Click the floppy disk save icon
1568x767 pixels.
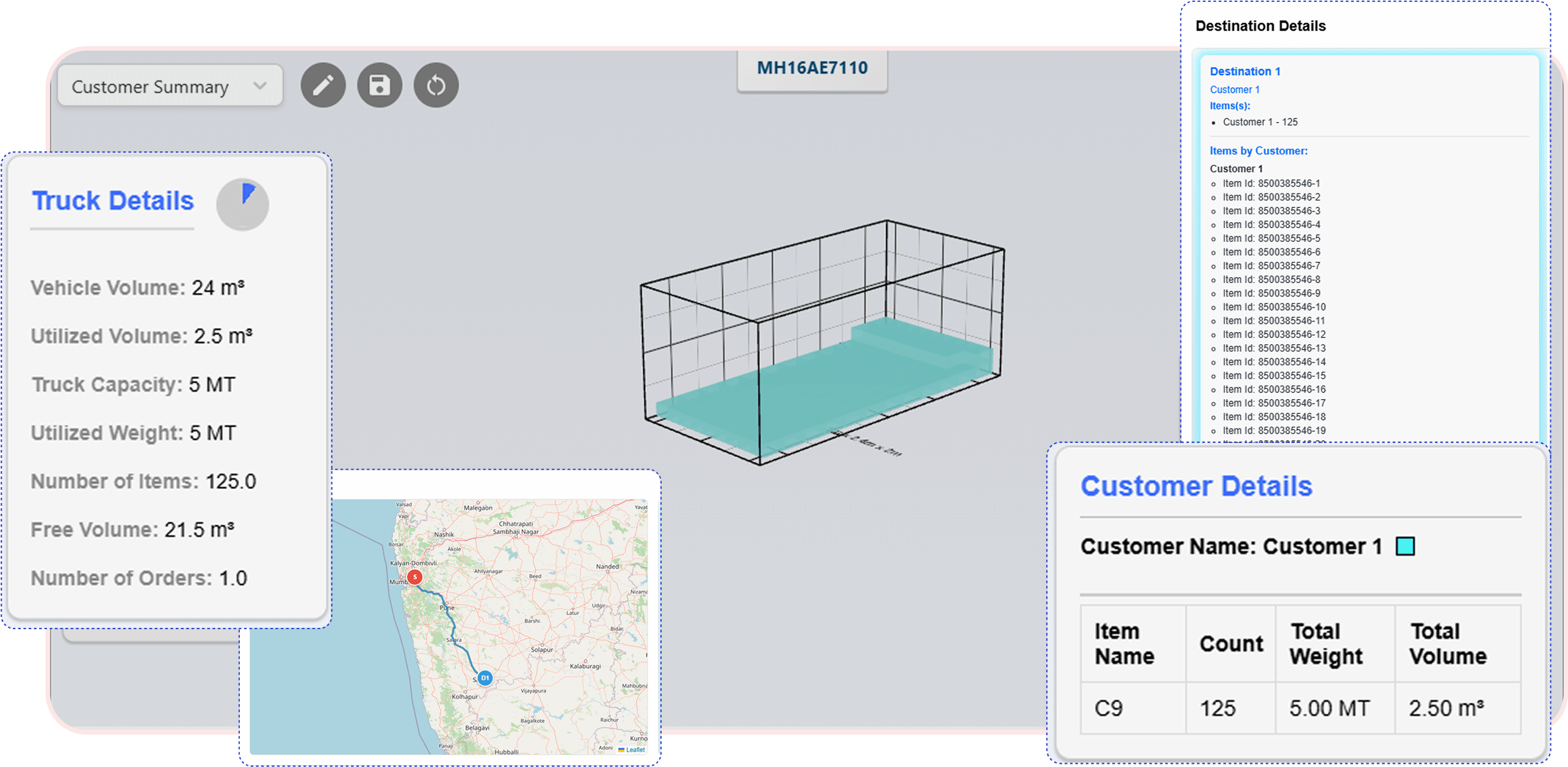[x=379, y=85]
